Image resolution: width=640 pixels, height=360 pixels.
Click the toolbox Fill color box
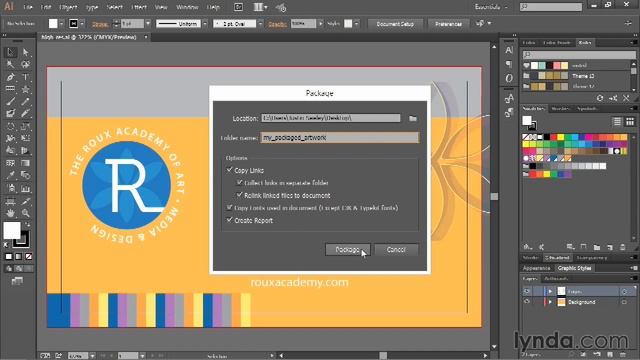coord(12,230)
